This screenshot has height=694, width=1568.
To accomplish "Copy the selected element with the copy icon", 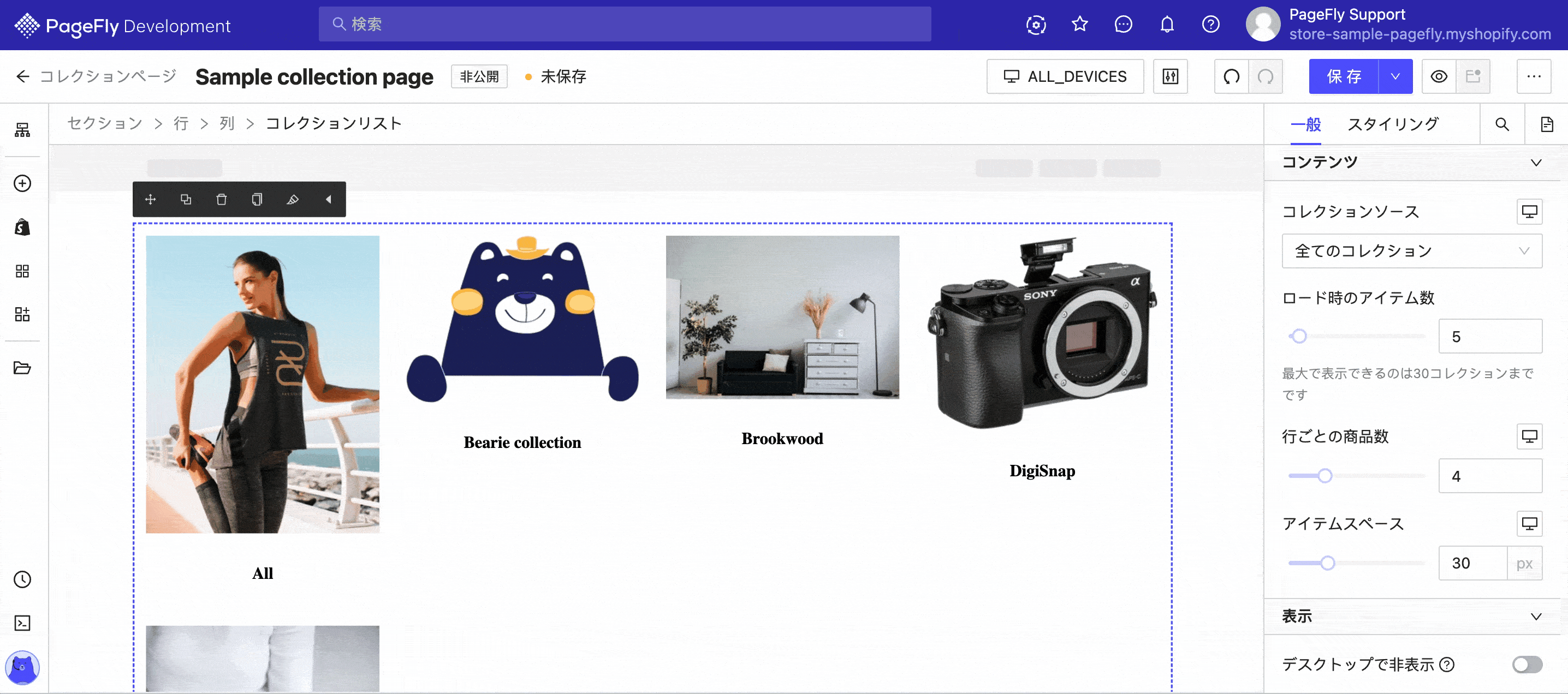I will coord(257,200).
